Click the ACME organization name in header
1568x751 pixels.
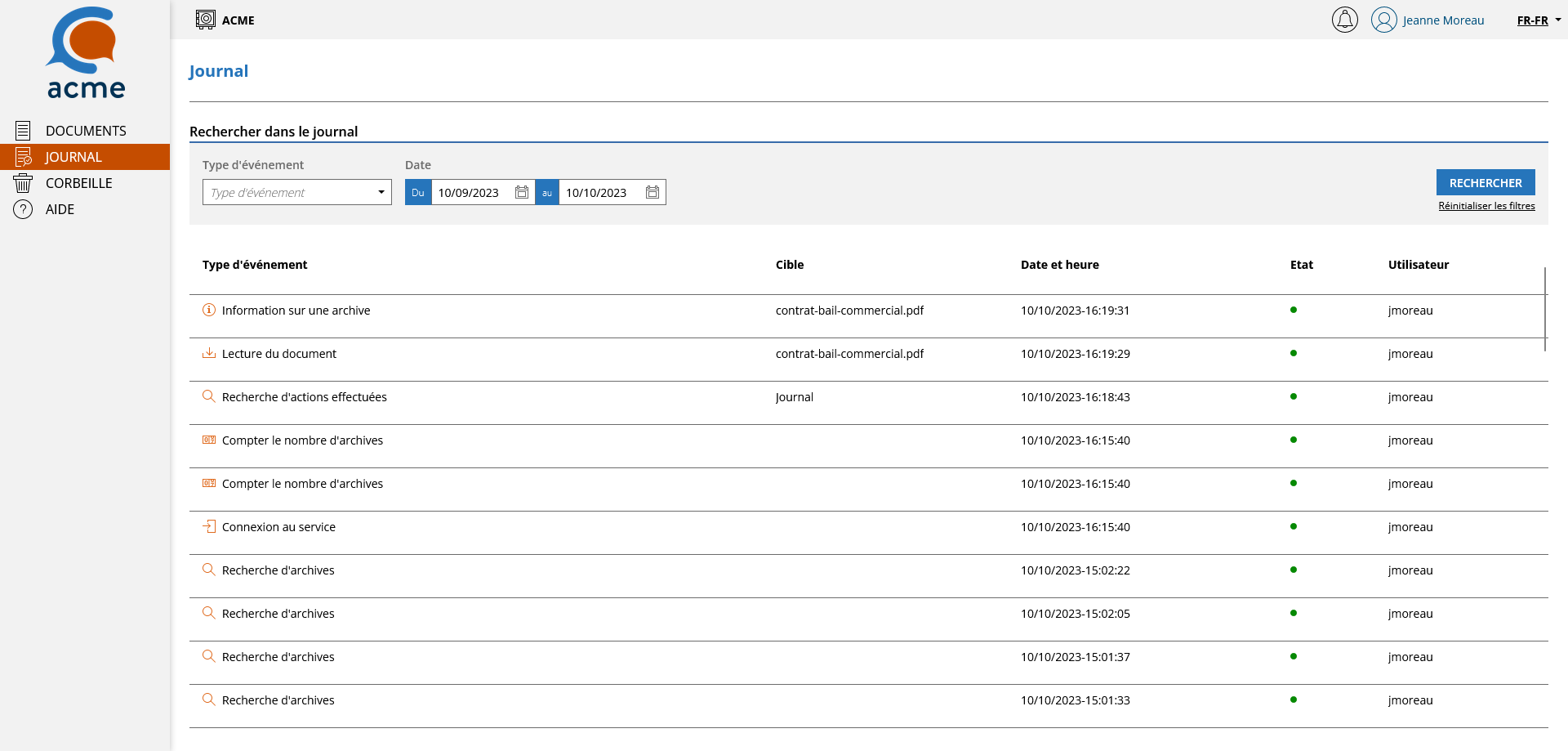[238, 20]
